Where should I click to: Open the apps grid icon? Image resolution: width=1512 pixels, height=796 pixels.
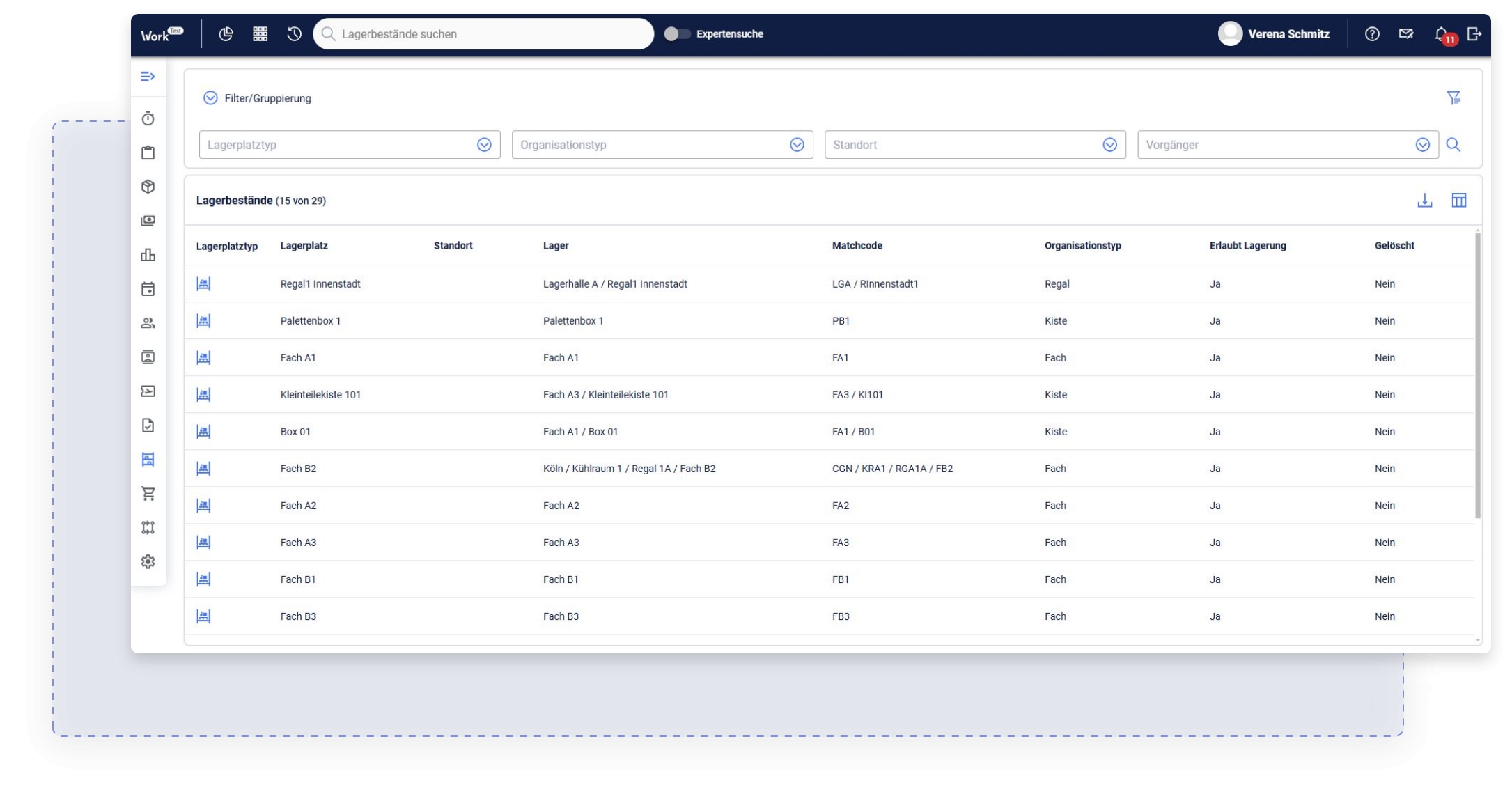point(260,33)
